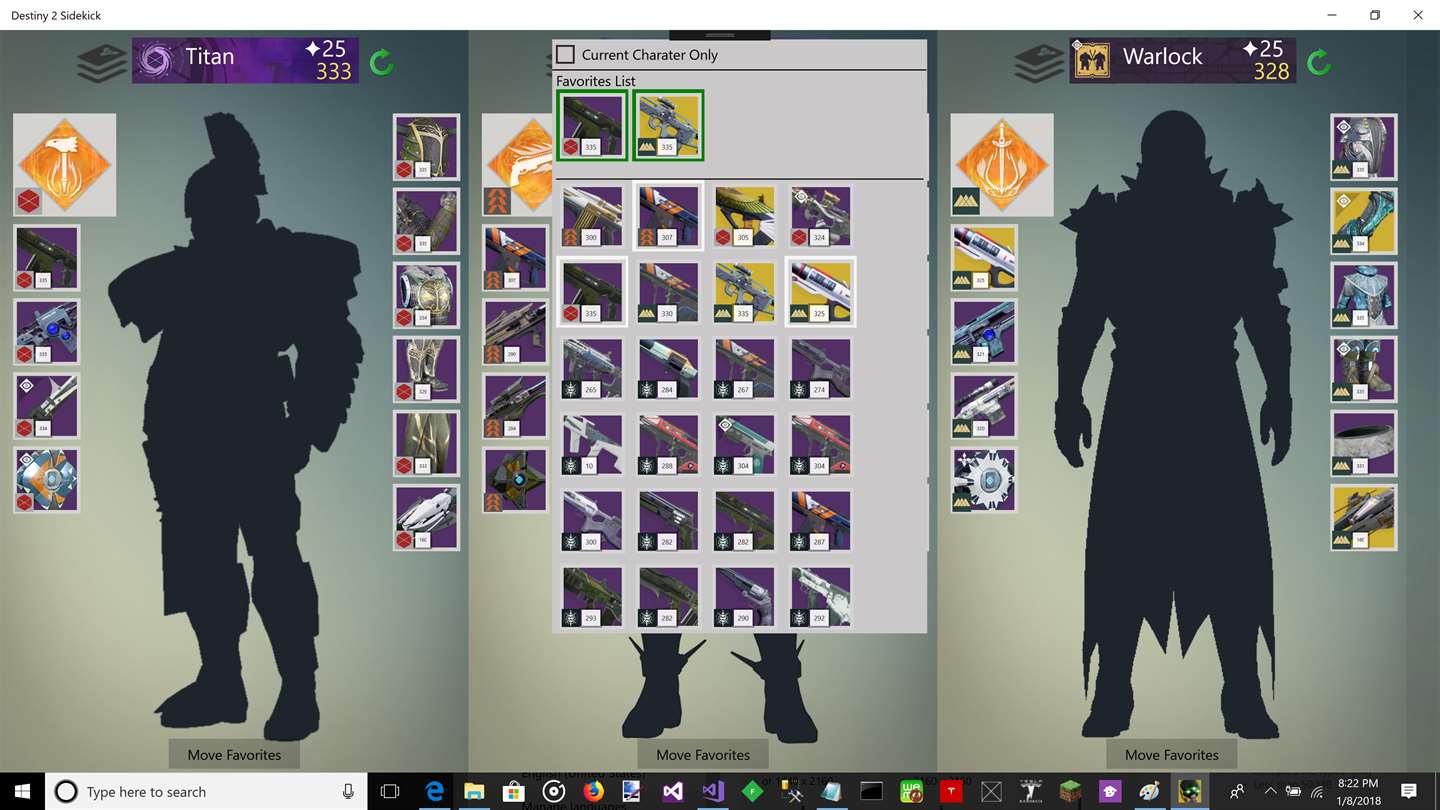The height and width of the screenshot is (810, 1440).
Task: Open the Action Center notifications icon
Action: (x=1409, y=791)
